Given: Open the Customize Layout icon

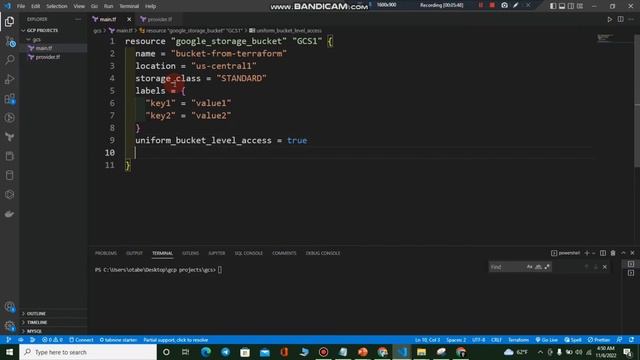Looking at the screenshot, I should click(x=580, y=6).
